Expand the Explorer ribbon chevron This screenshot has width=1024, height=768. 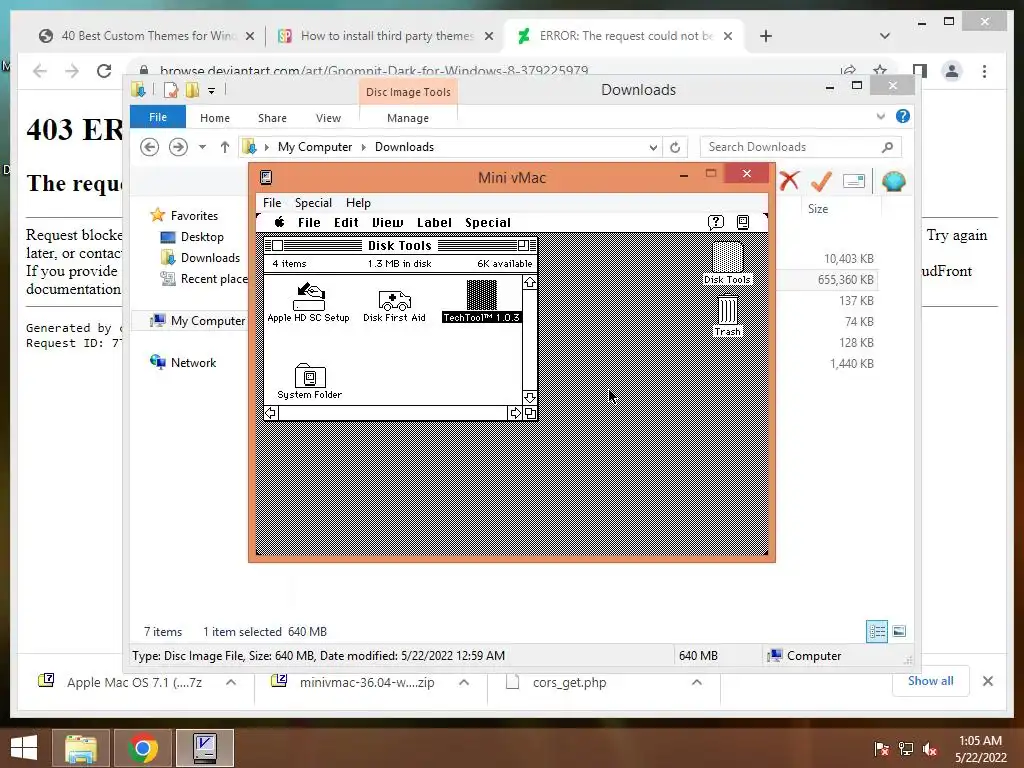pyautogui.click(x=880, y=116)
